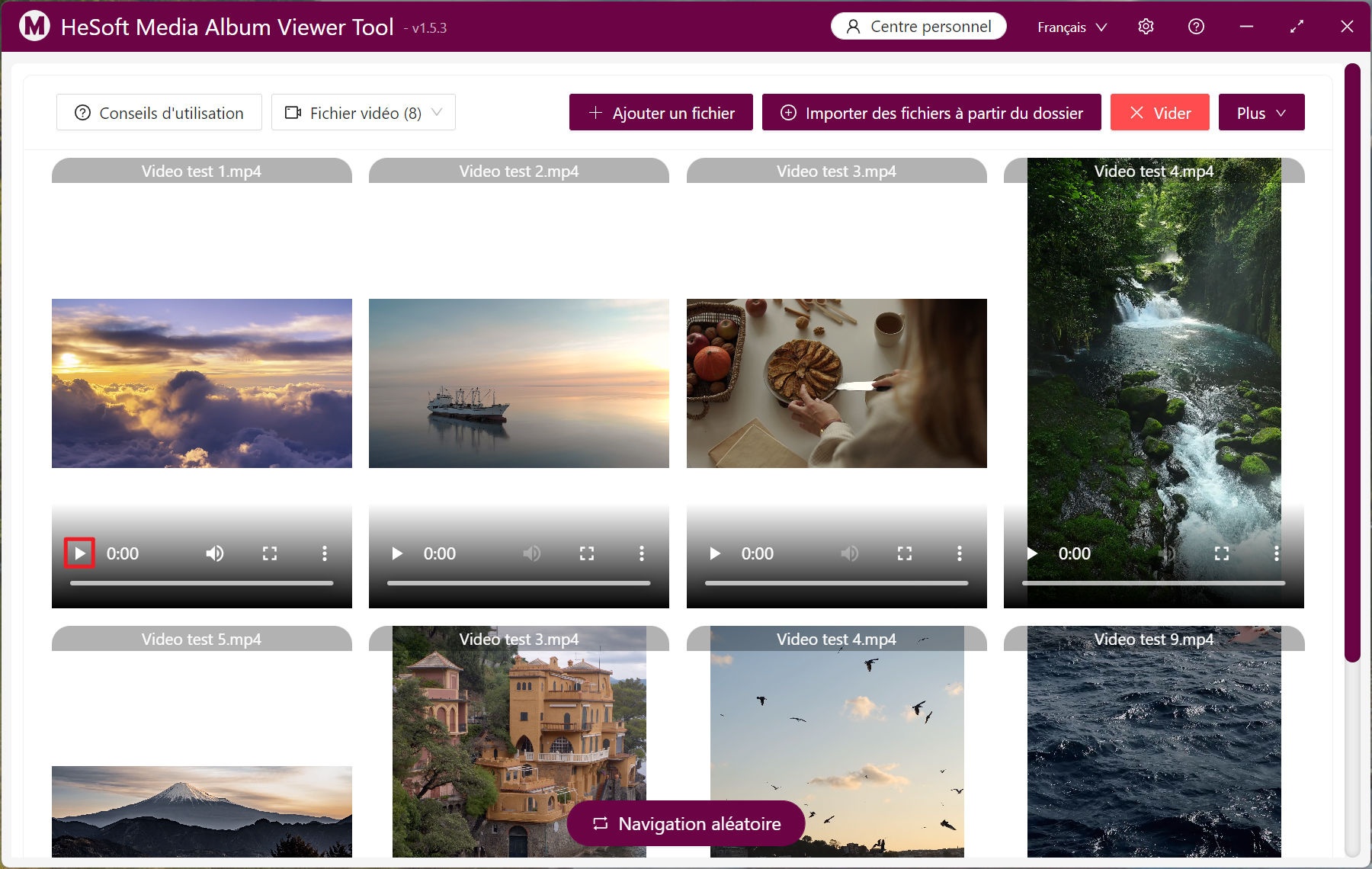
Task: Seek on Video test 2.mp4 progress bar
Action: (x=519, y=583)
